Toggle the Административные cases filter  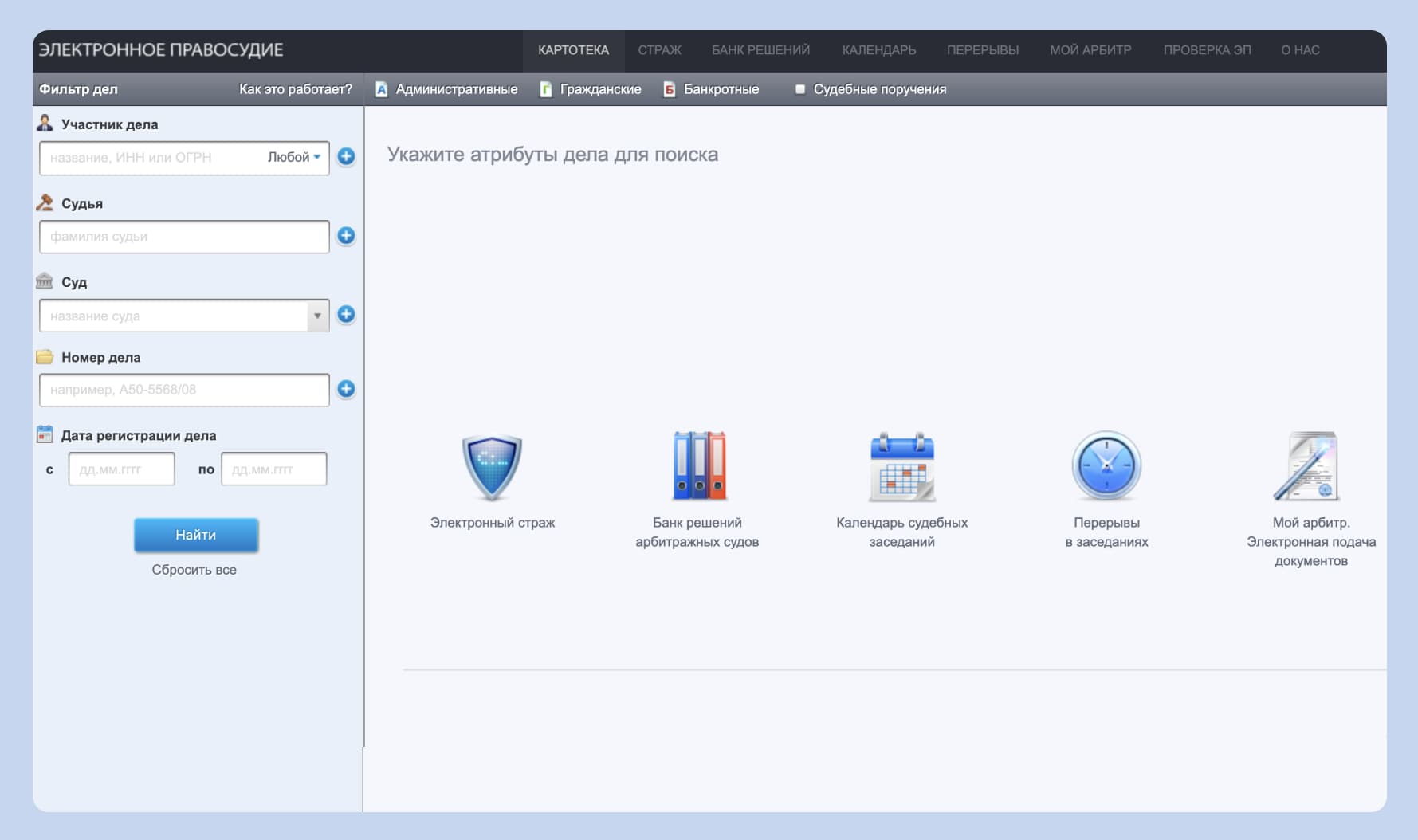point(446,89)
